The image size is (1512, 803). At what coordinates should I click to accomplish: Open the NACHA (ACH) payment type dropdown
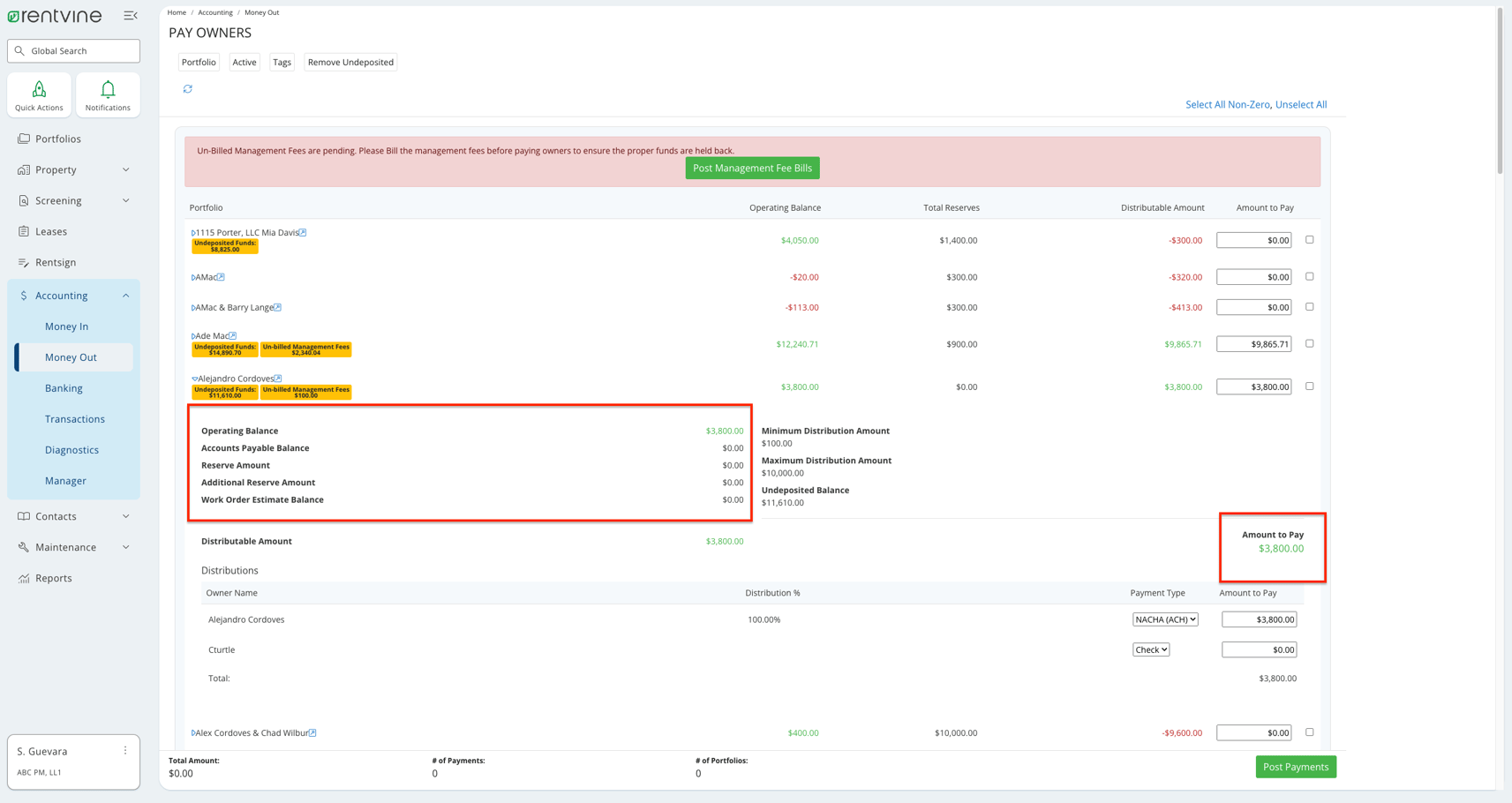pos(1164,619)
